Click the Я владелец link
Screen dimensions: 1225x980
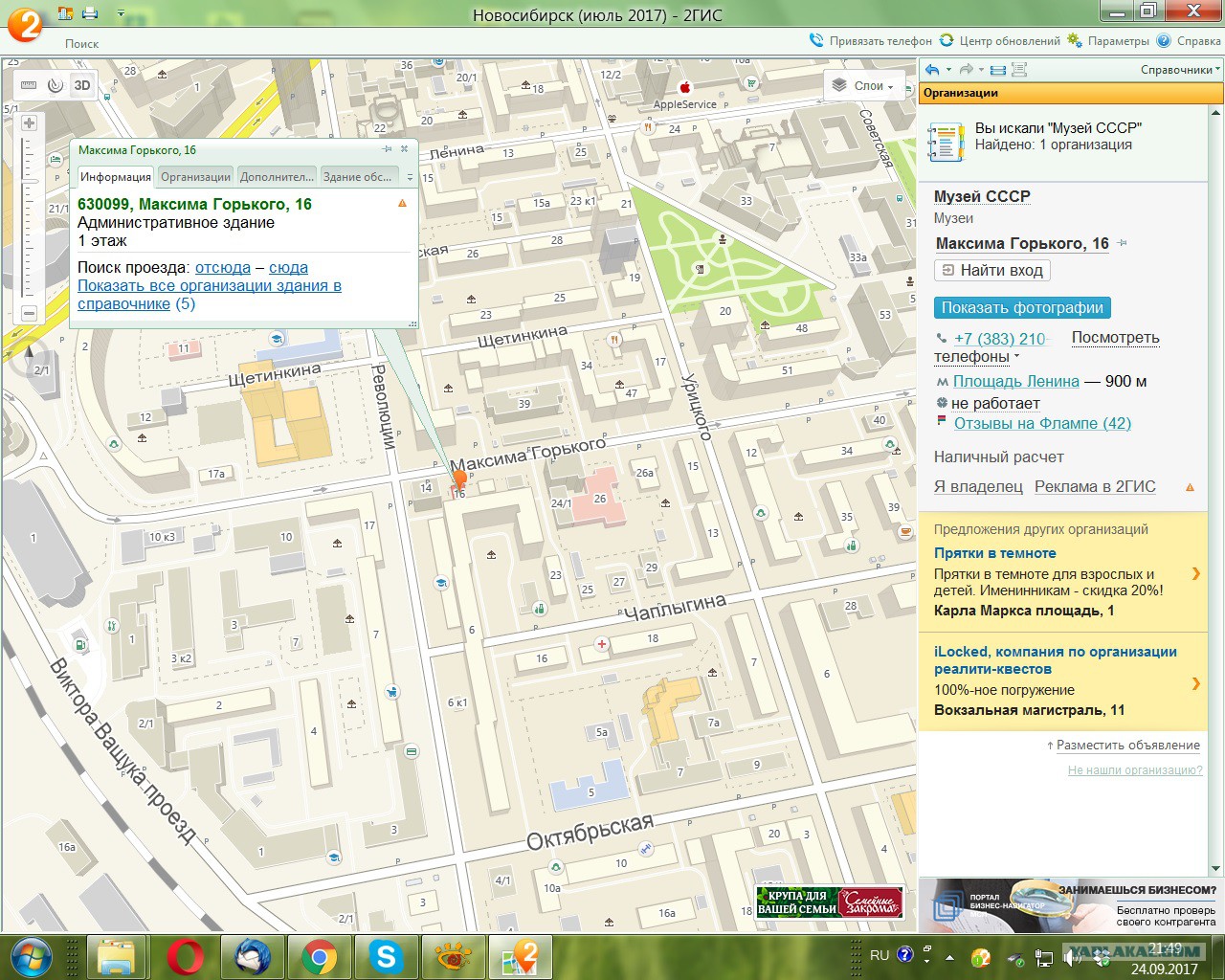(x=978, y=486)
